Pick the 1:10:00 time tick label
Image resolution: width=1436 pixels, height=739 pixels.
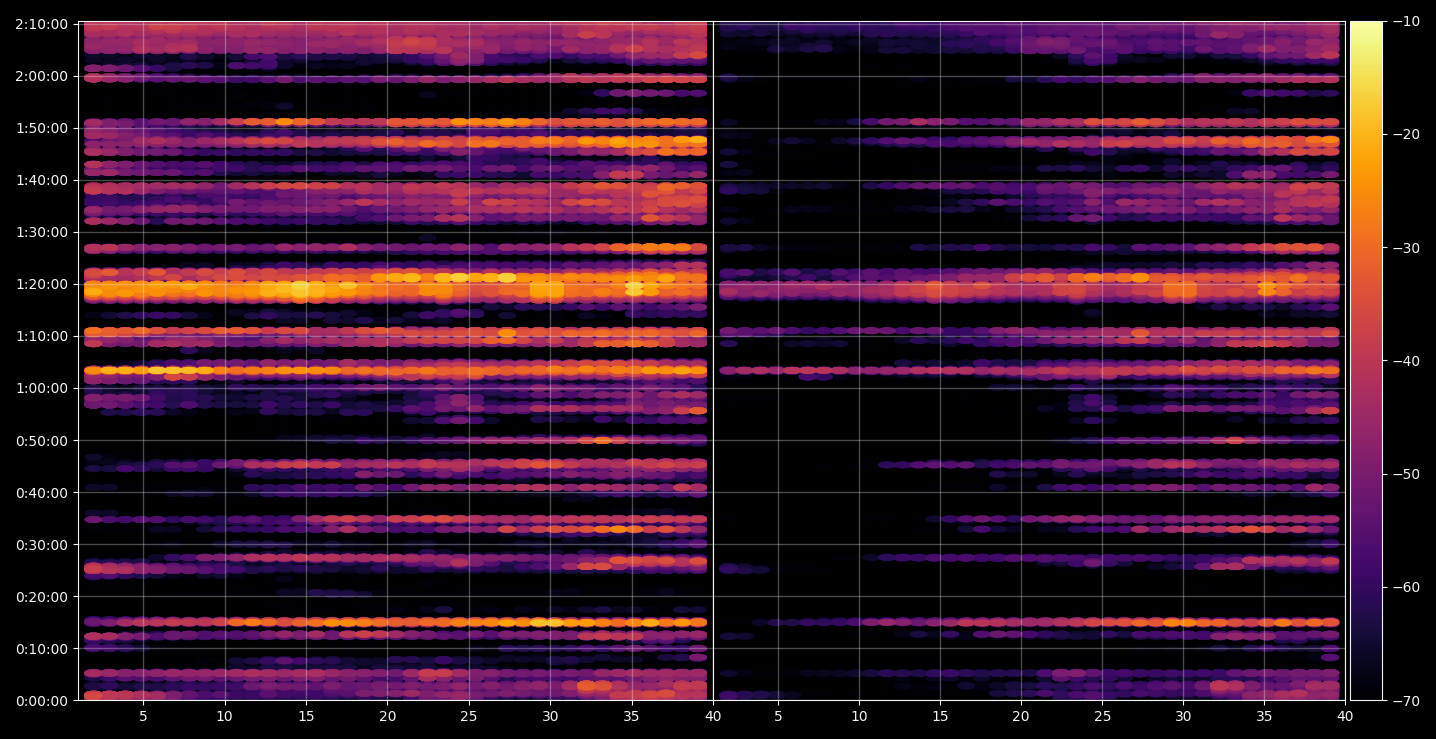point(41,336)
